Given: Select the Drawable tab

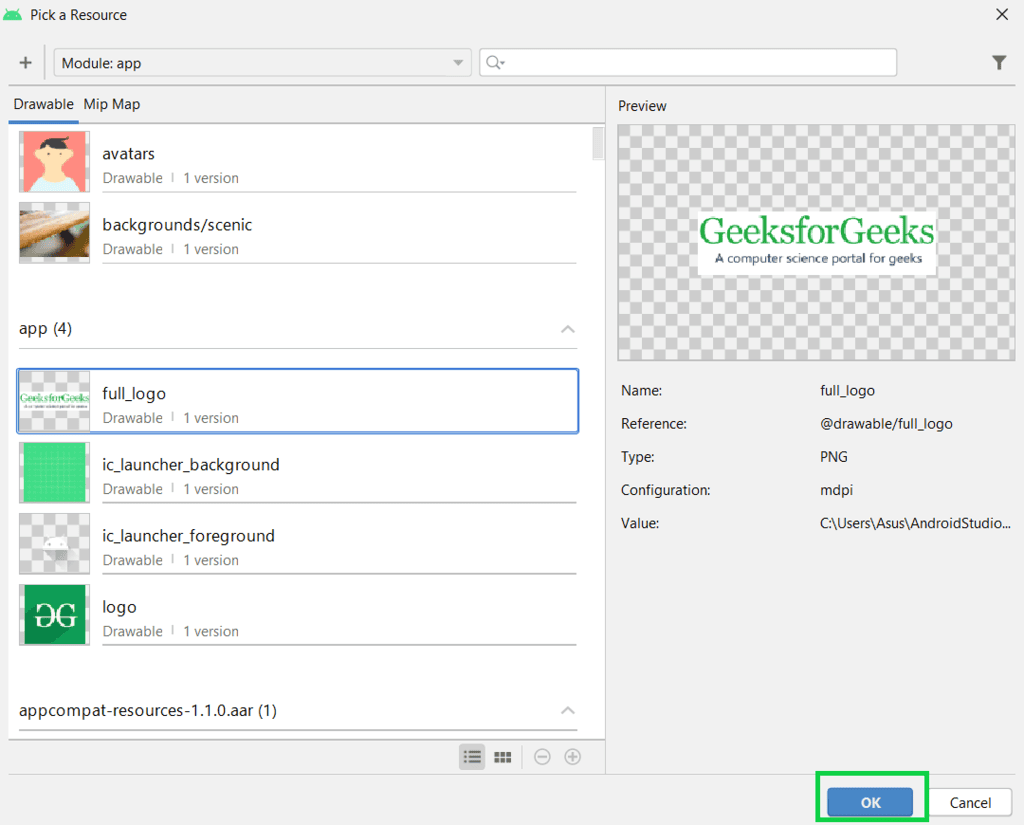Looking at the screenshot, I should [43, 104].
